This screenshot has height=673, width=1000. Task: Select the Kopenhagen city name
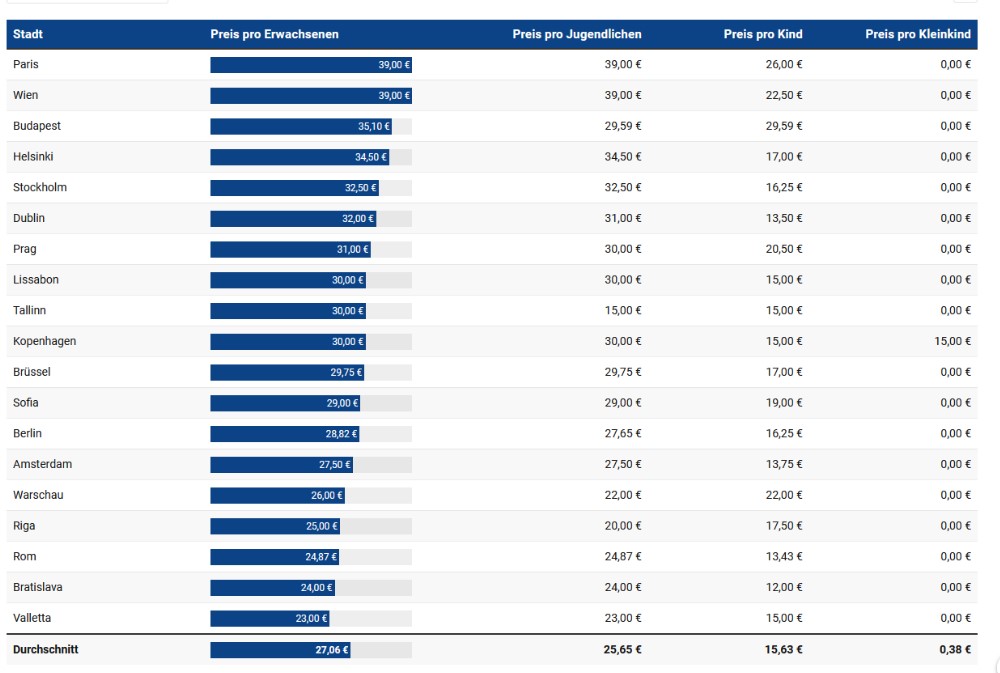click(x=44, y=341)
